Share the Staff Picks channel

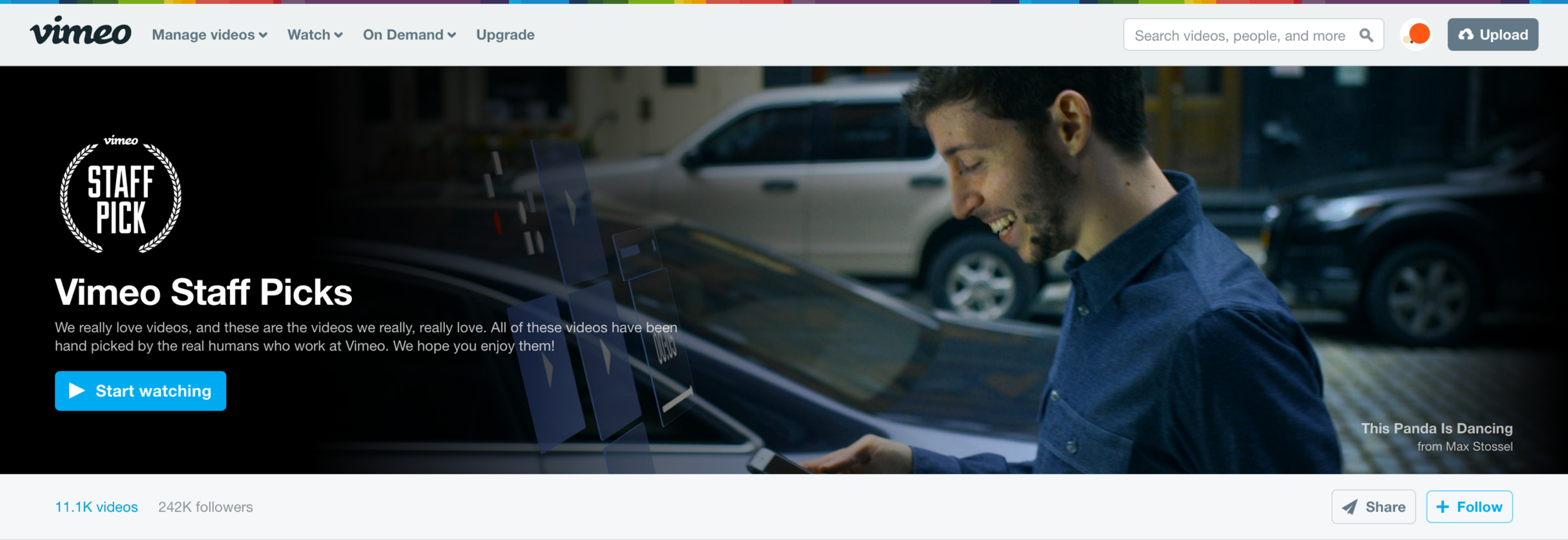coord(1374,507)
